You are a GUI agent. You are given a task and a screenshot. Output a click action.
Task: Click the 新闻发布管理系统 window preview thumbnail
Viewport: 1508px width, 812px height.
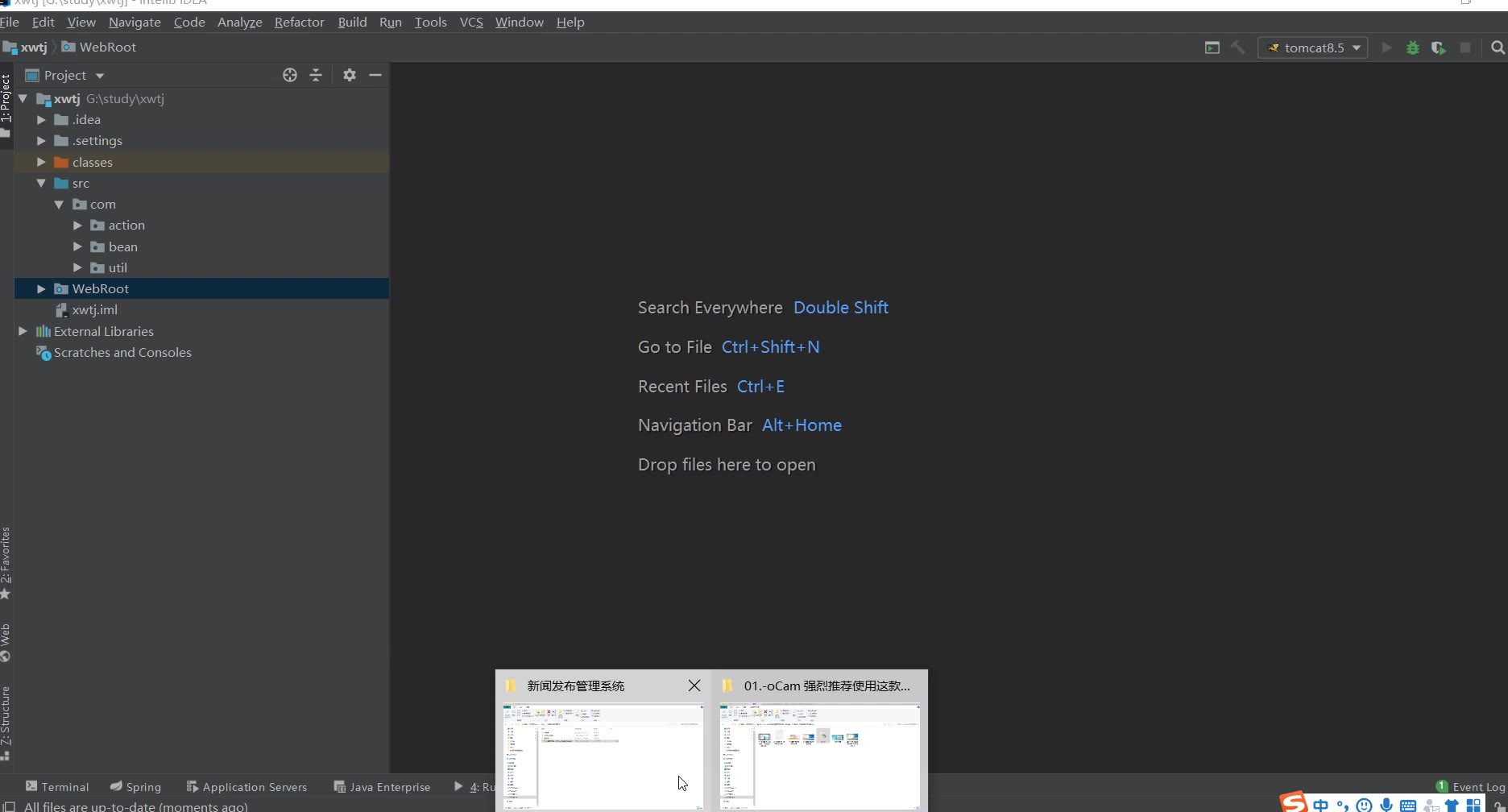(603, 756)
